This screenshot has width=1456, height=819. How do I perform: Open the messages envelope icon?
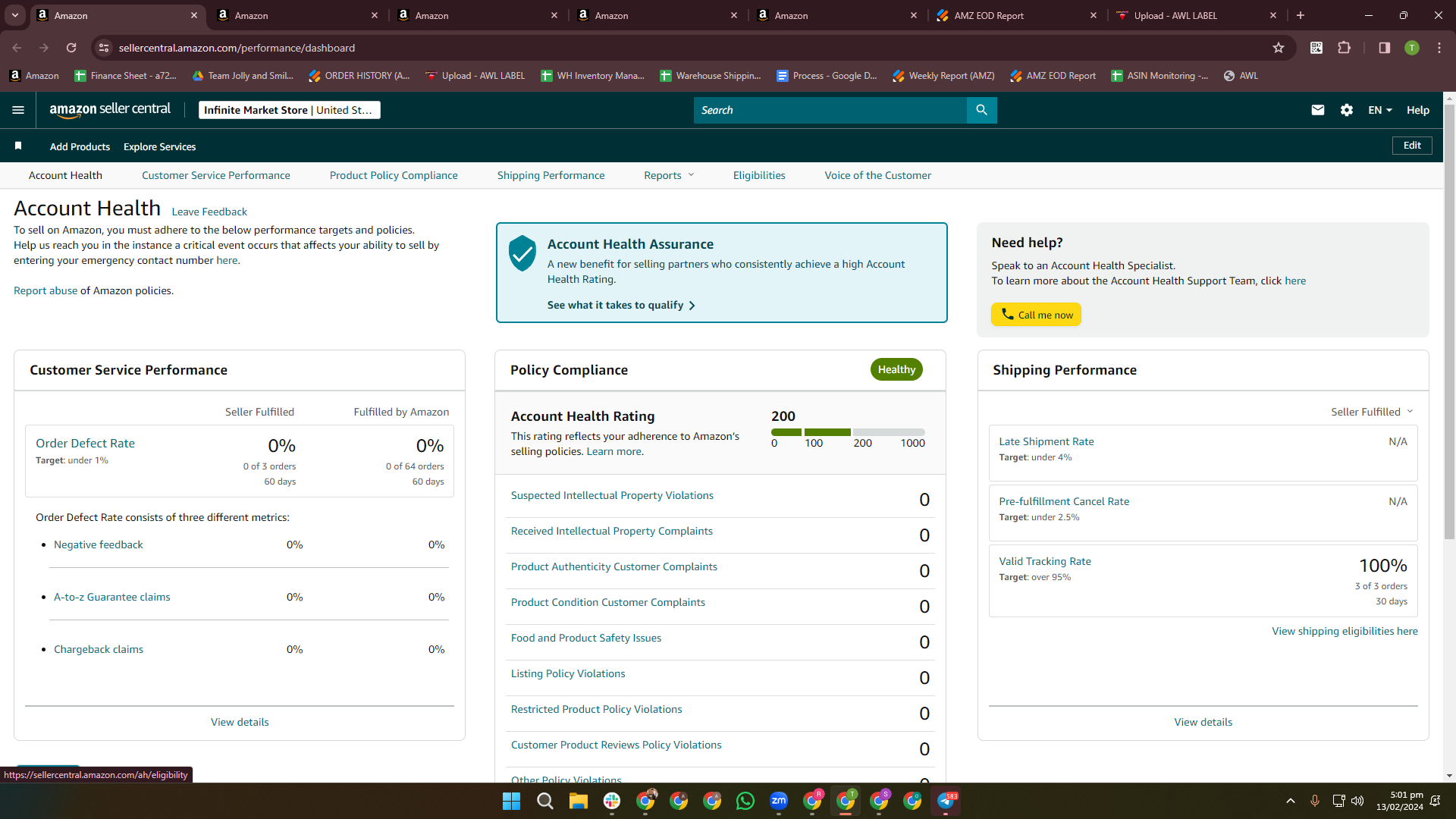[1318, 110]
